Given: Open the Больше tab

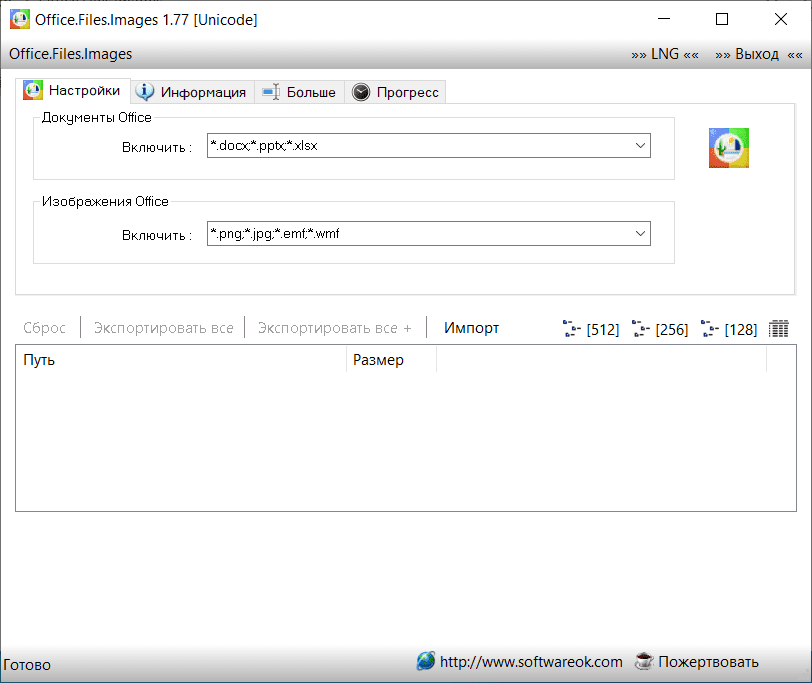Looking at the screenshot, I should (299, 92).
